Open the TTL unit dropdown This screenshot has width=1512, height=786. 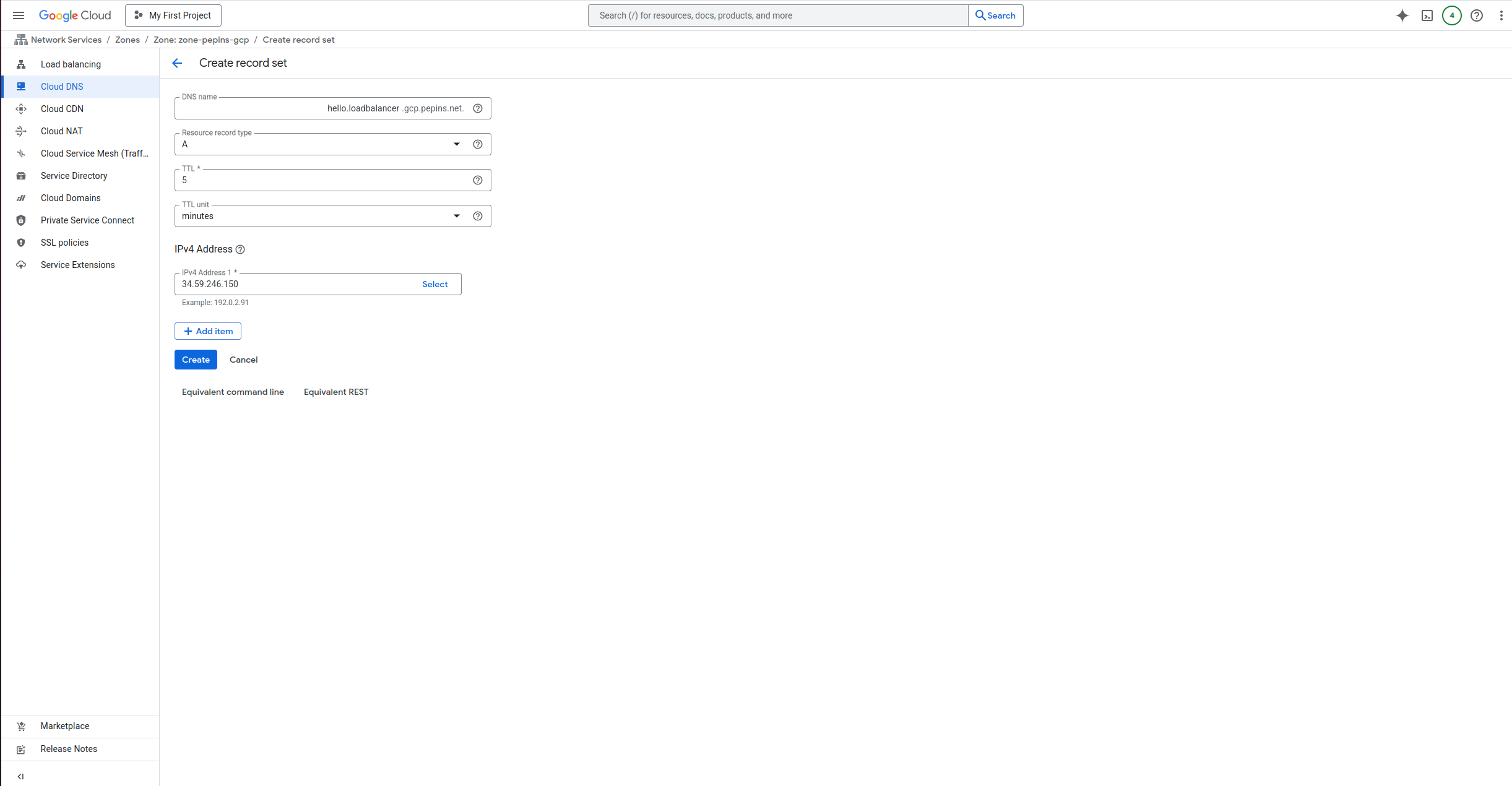pos(456,215)
